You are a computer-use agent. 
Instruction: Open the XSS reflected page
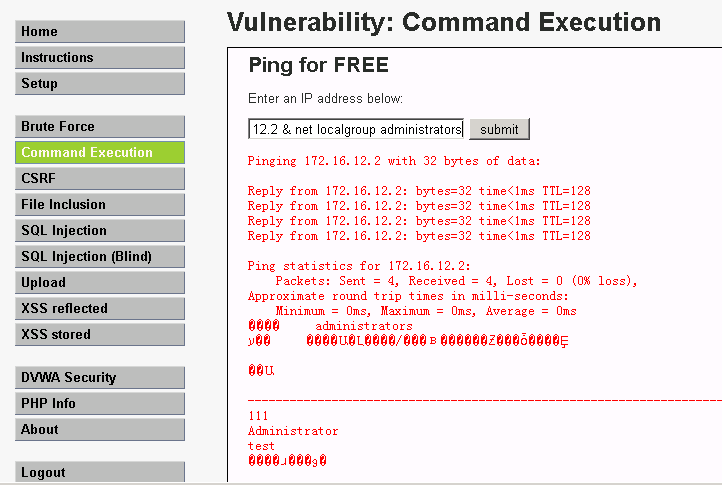100,309
